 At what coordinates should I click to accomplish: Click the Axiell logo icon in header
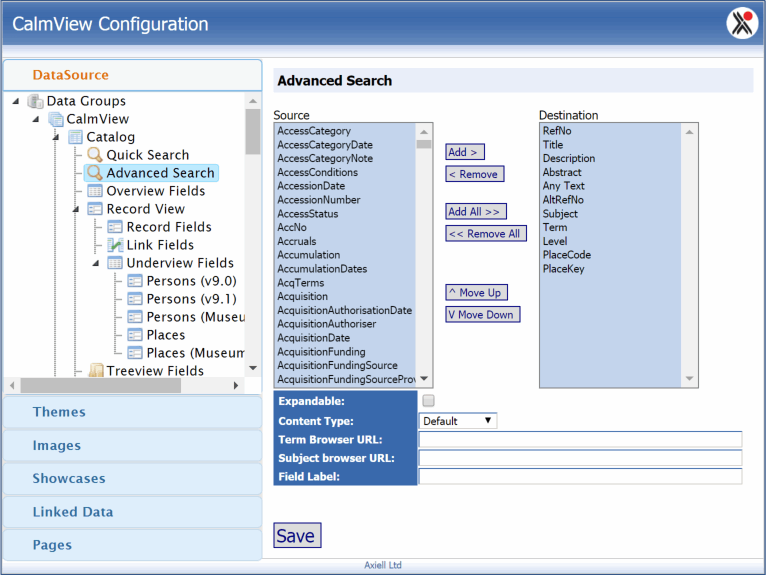pyautogui.click(x=742, y=23)
